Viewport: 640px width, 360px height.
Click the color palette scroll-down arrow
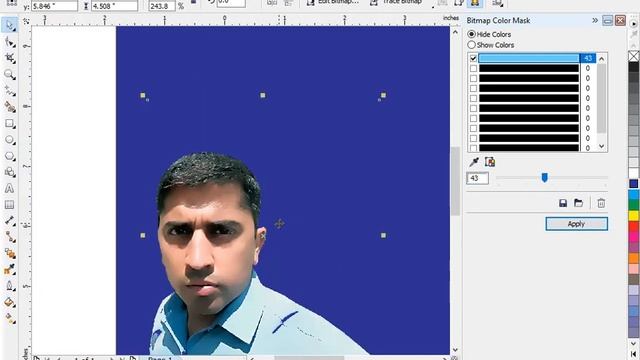[x=633, y=344]
